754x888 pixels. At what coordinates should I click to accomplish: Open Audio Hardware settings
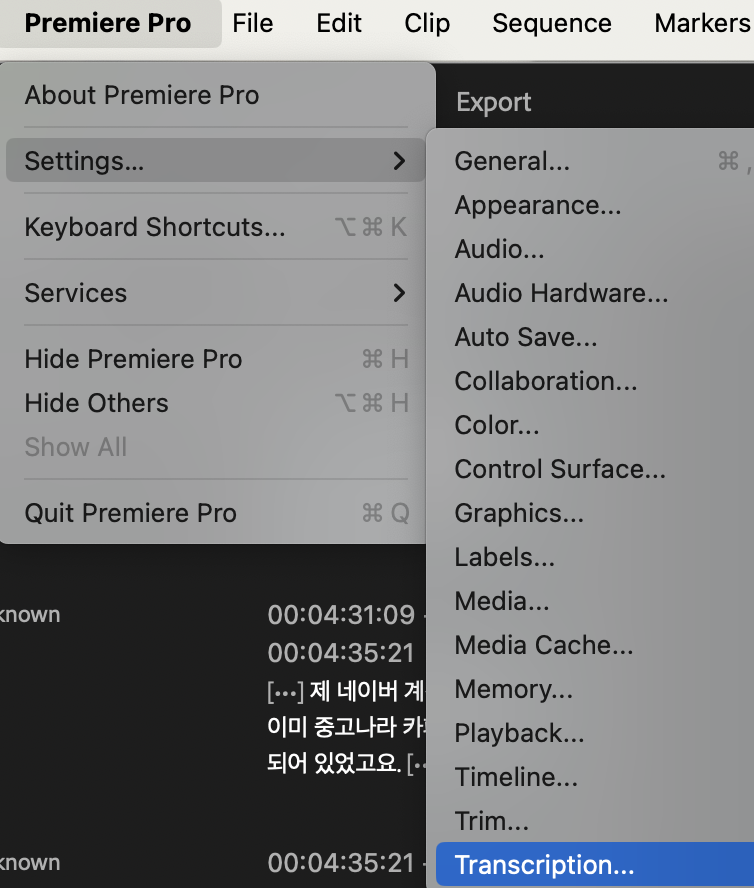[595, 293]
